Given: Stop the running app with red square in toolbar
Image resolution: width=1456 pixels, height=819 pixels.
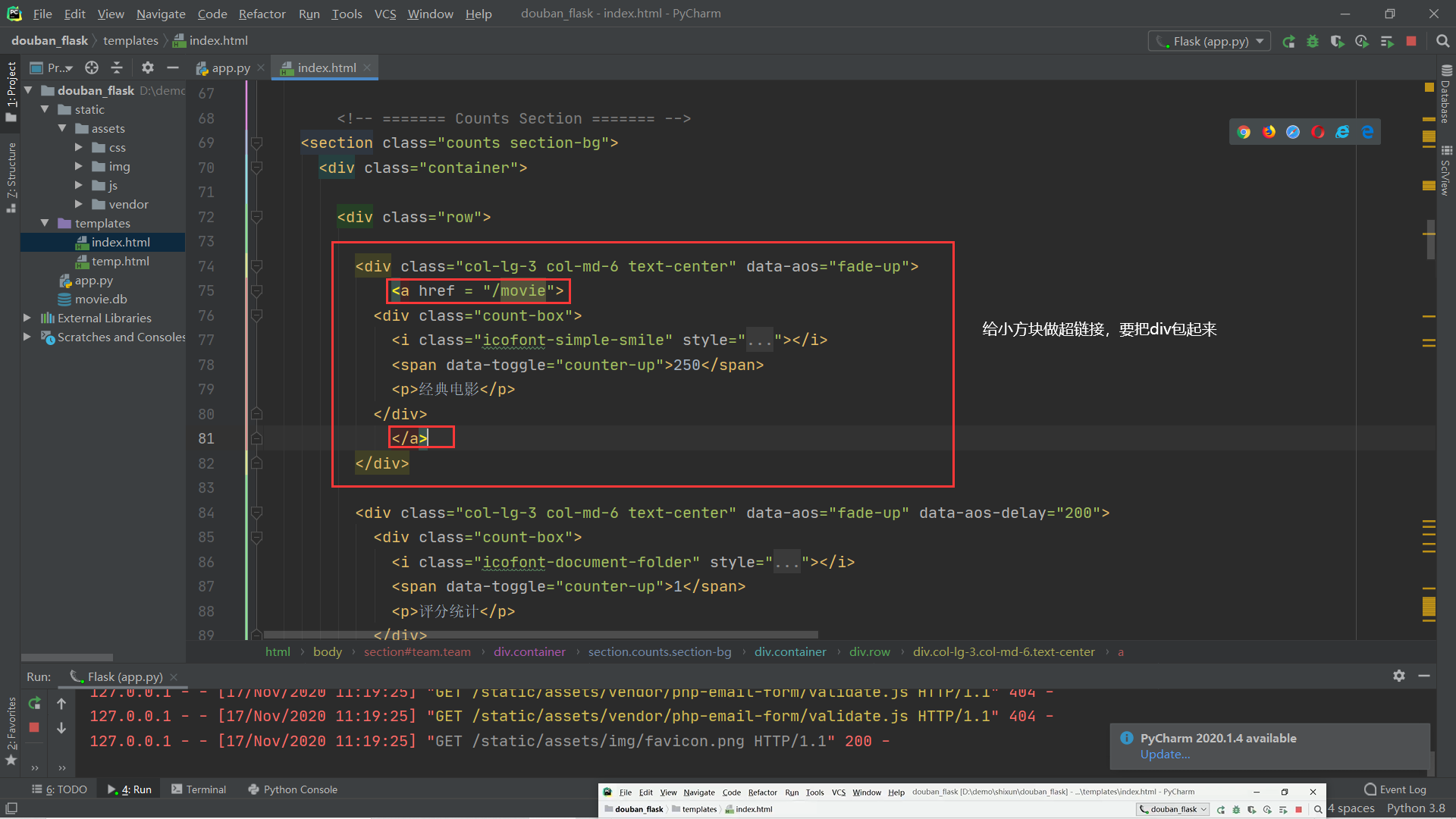Looking at the screenshot, I should tap(1411, 42).
